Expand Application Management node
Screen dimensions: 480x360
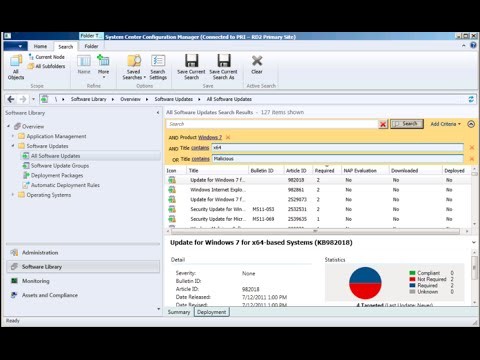tap(13, 136)
